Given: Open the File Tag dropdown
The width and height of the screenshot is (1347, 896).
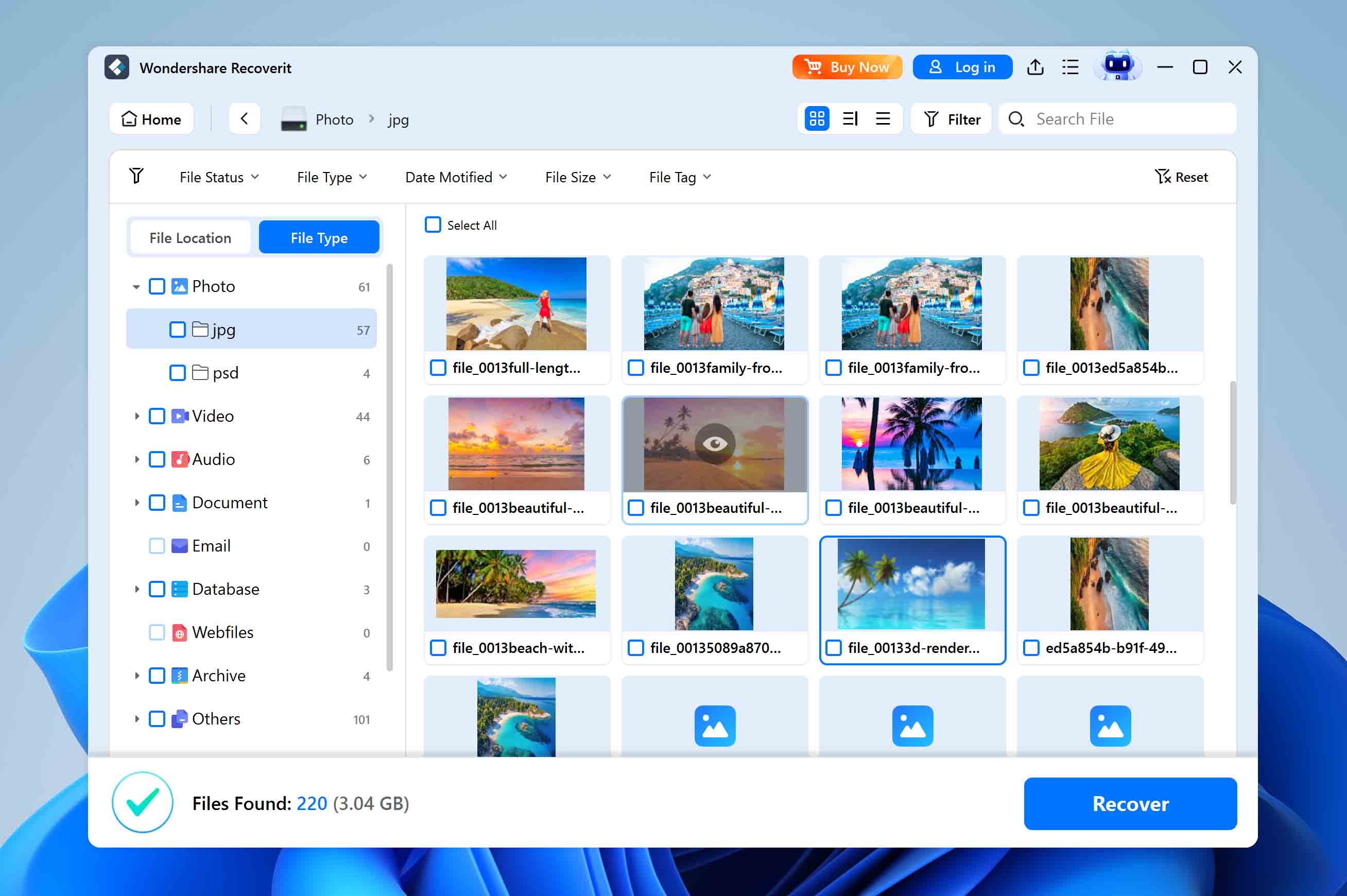Looking at the screenshot, I should point(680,177).
